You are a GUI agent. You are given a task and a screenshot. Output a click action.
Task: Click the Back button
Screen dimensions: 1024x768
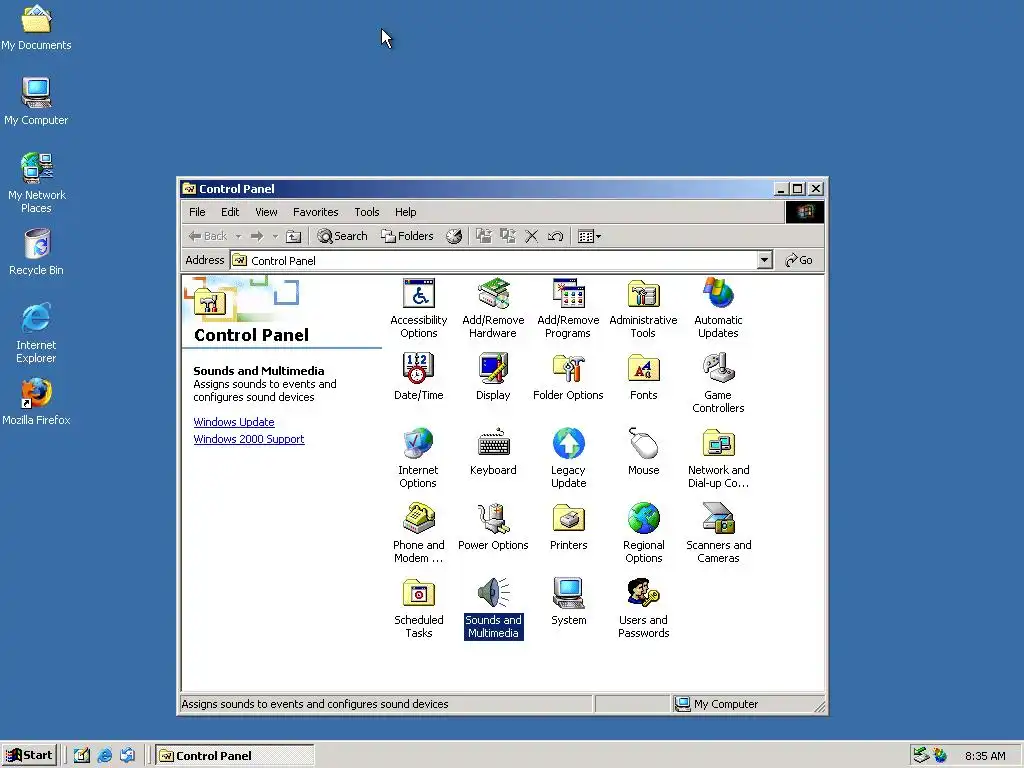pos(208,236)
